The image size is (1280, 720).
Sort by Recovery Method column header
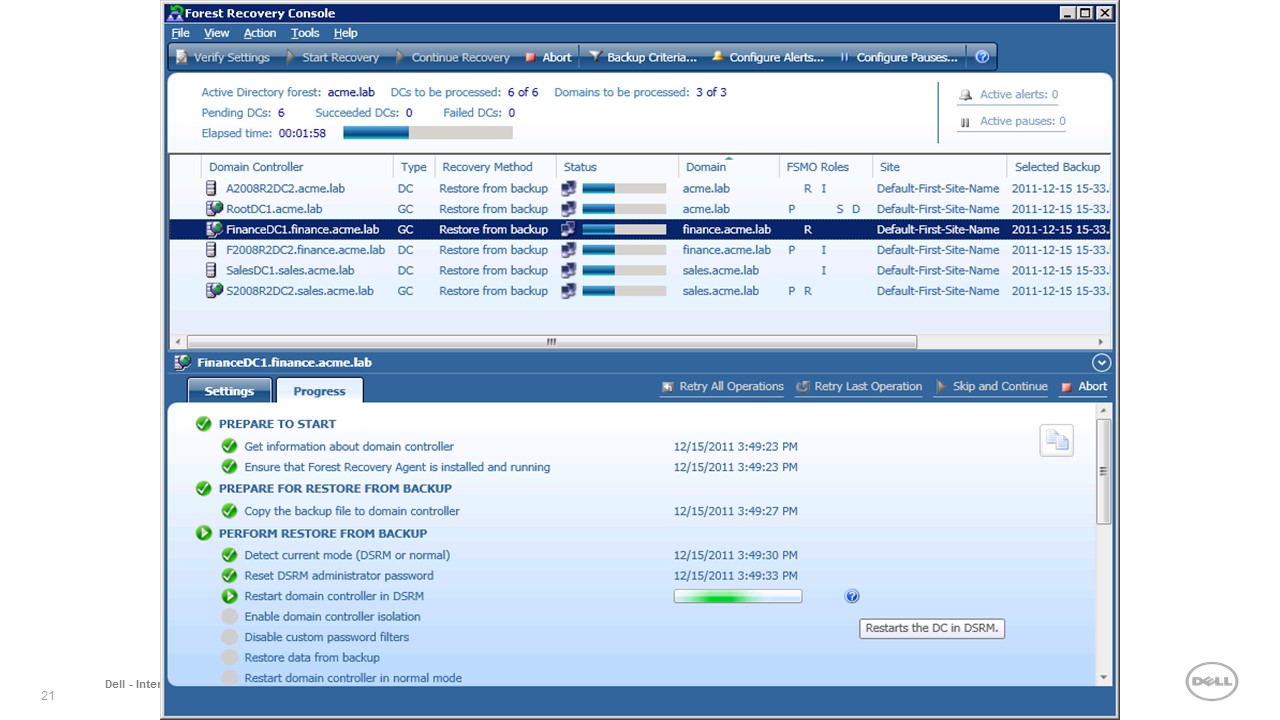coord(494,167)
